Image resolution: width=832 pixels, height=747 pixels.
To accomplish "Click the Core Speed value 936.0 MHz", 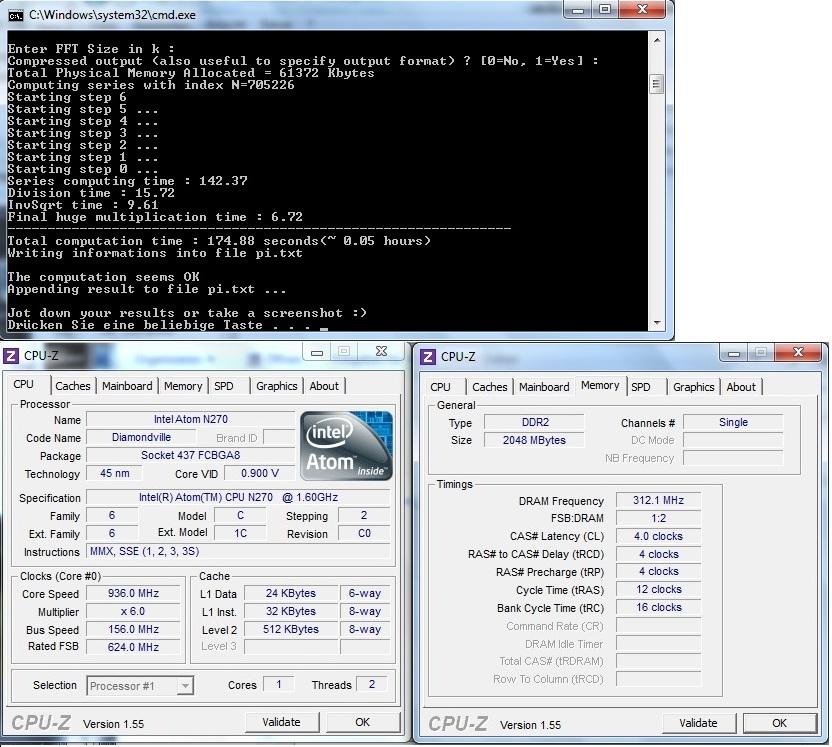I will click(133, 593).
